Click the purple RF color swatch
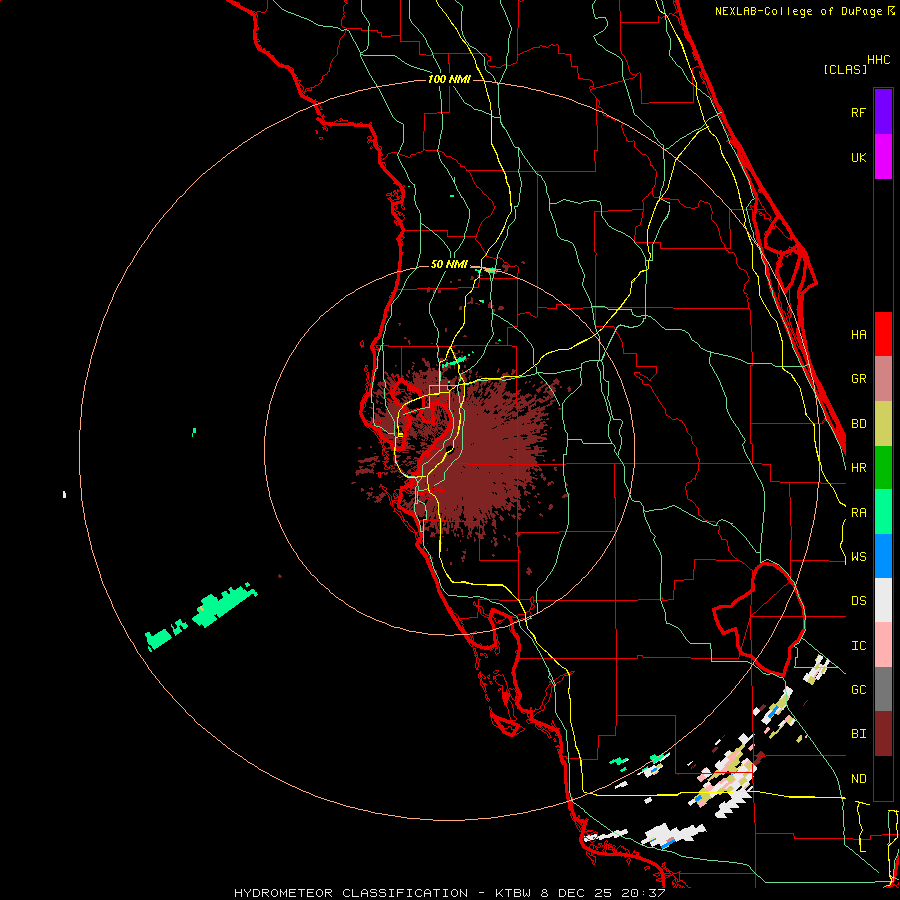The width and height of the screenshot is (900, 900). (883, 112)
